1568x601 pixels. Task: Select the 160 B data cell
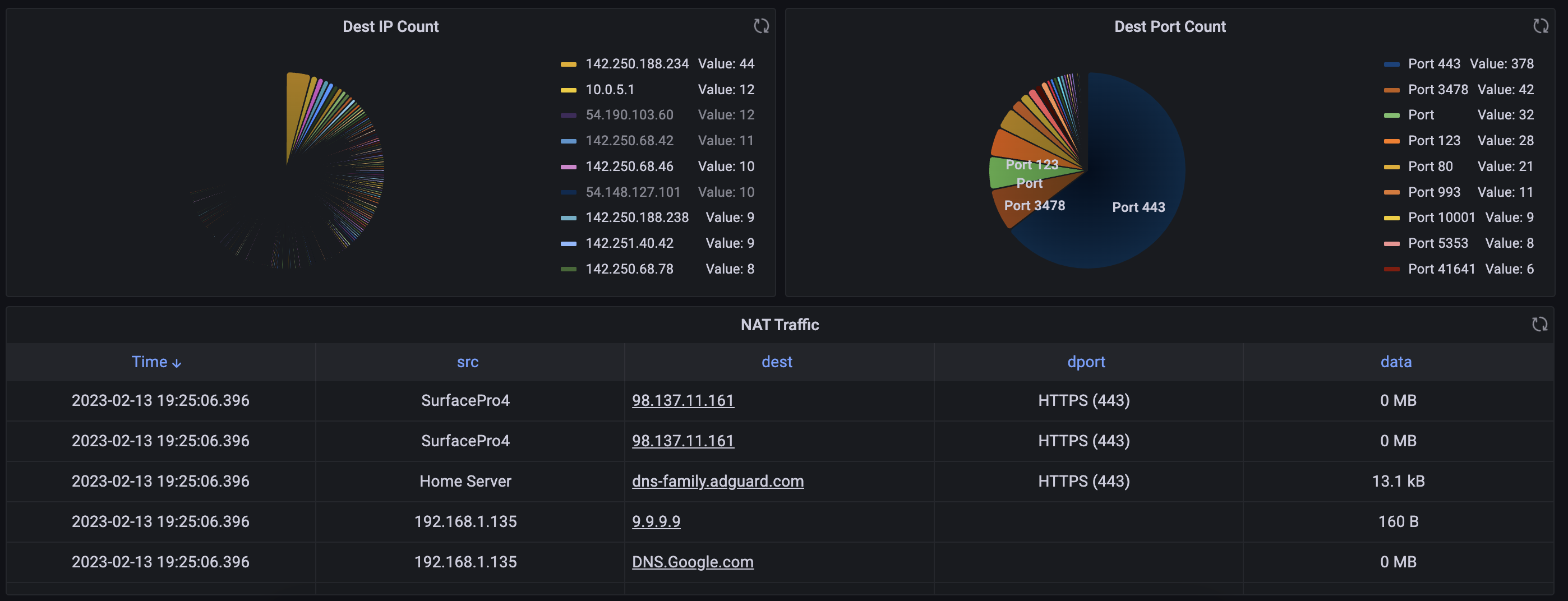1398,521
